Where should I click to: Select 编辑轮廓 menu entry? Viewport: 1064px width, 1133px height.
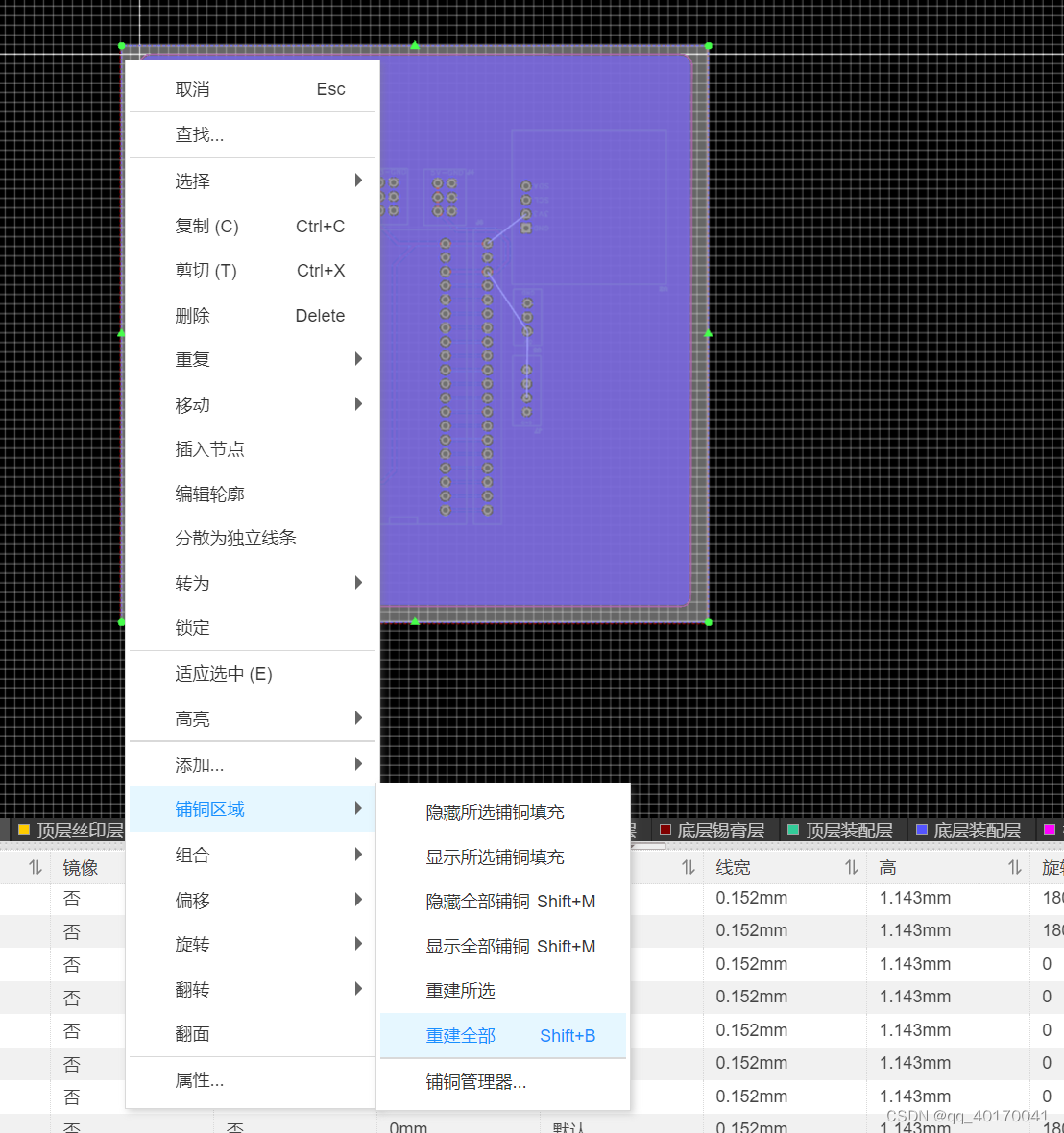click(253, 494)
